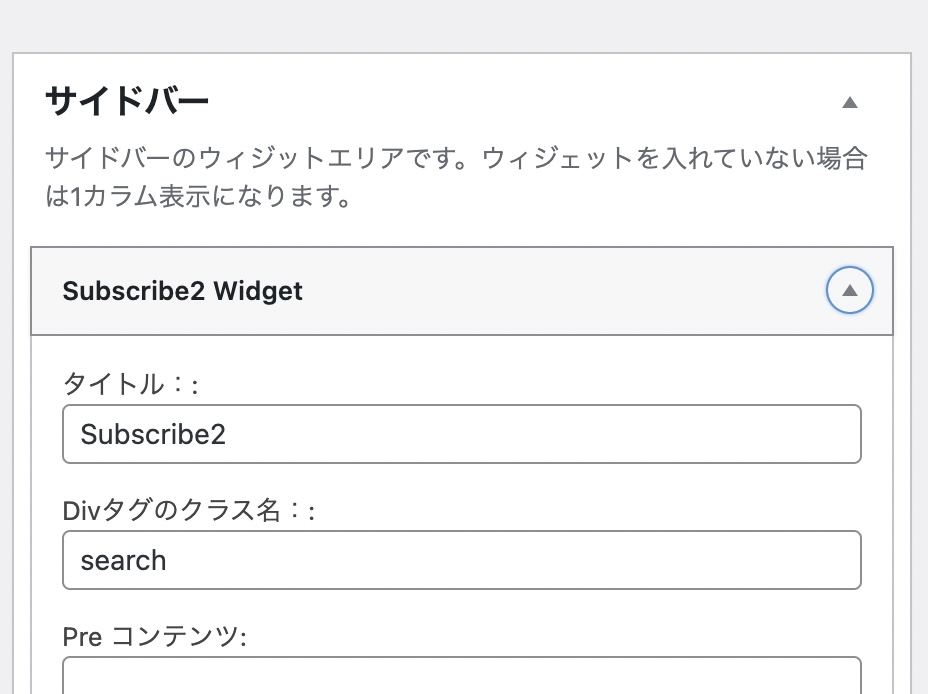Click blank header area right of サイドバー title
Image resolution: width=928 pixels, height=694 pixels.
click(520, 101)
